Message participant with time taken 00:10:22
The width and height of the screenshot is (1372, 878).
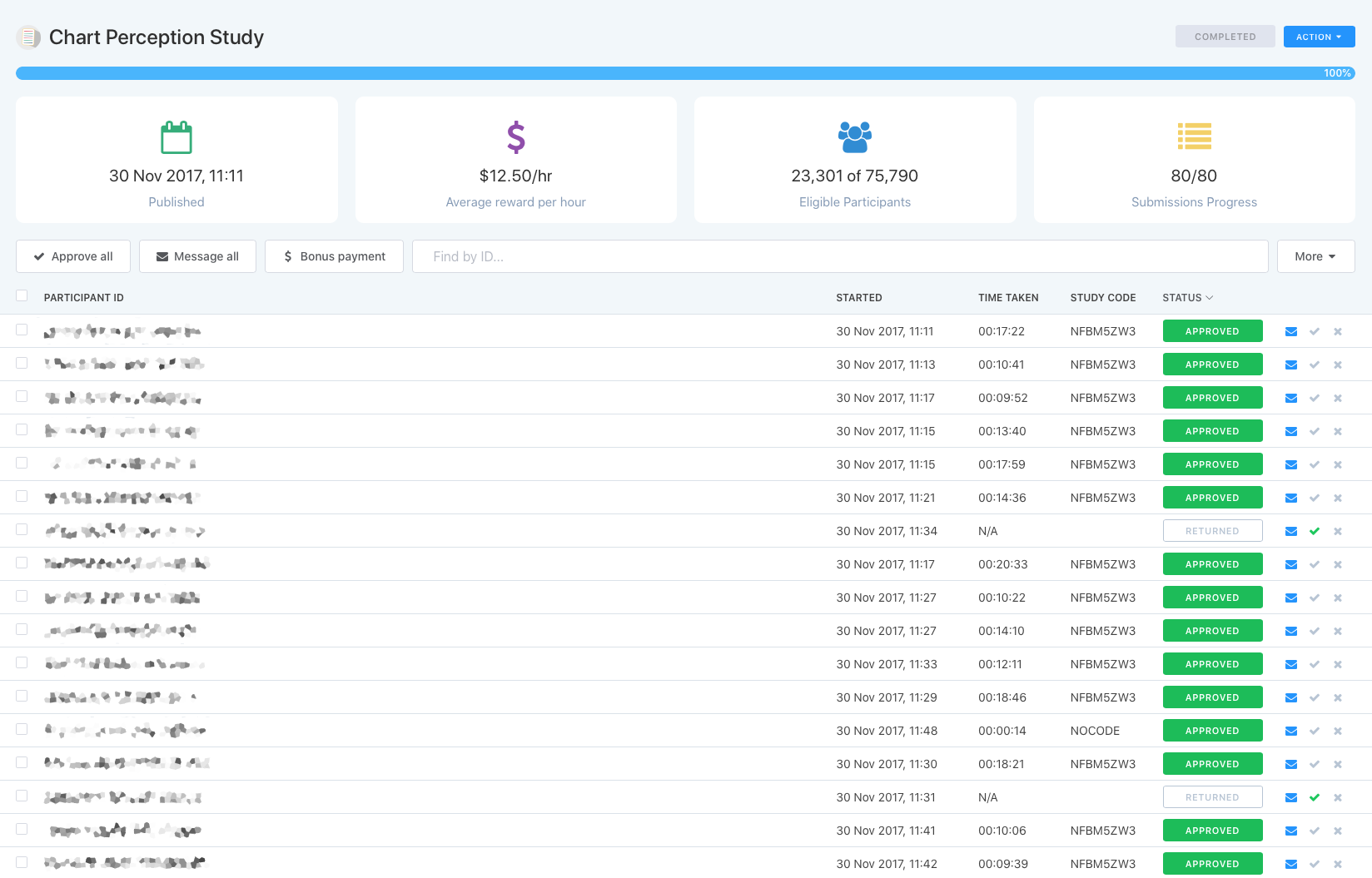[1291, 598]
